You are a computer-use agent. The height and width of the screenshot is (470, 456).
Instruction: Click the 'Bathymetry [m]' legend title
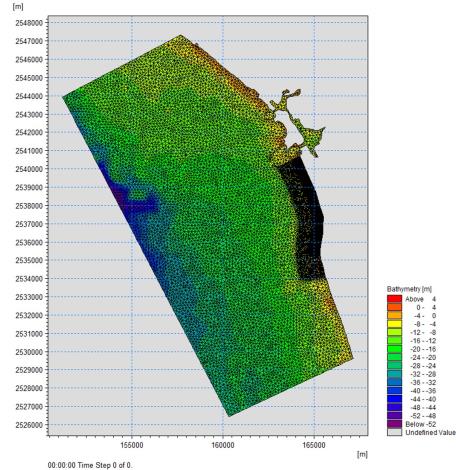409,289
